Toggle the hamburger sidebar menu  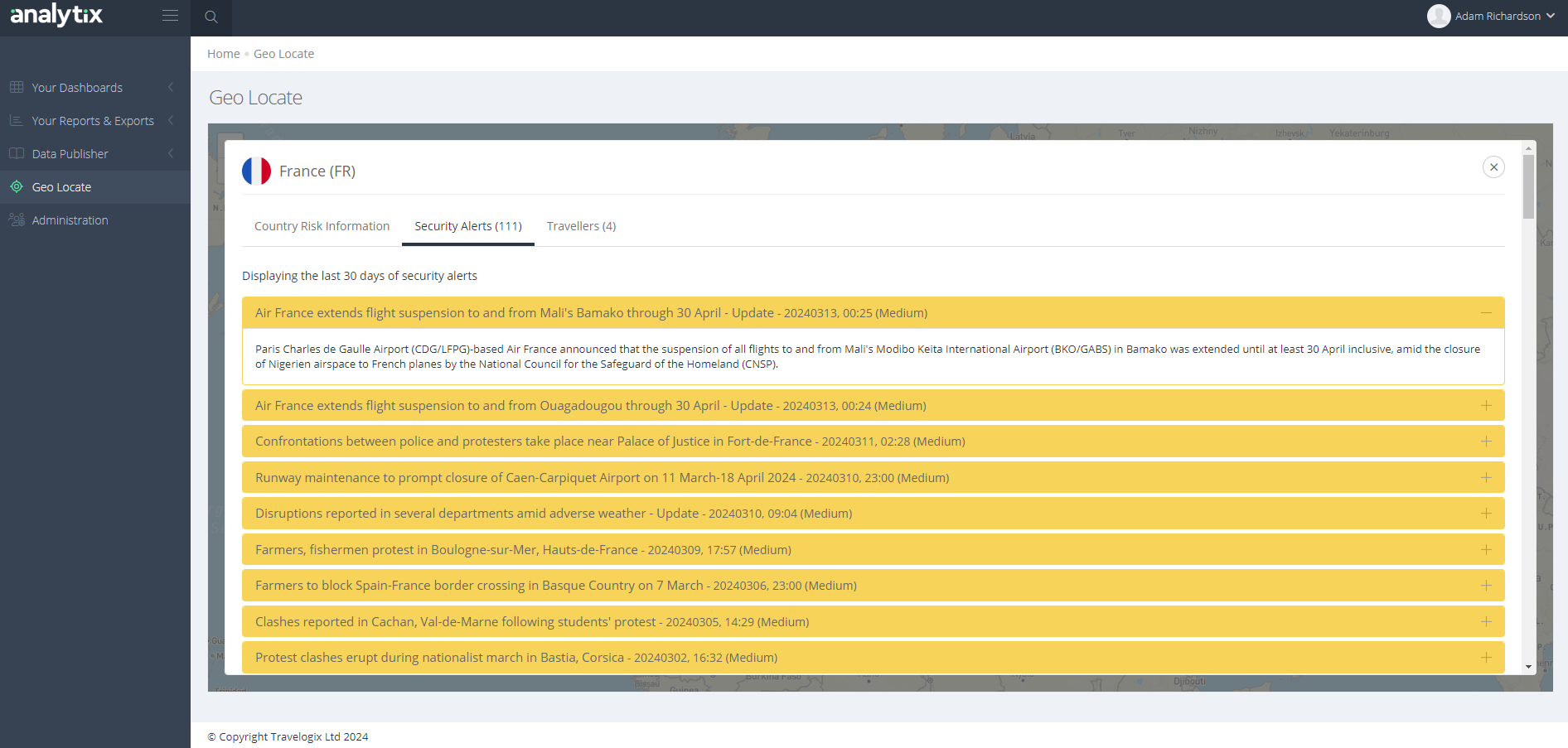[170, 16]
